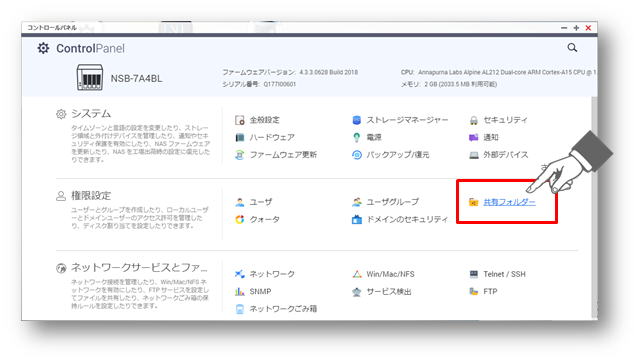This screenshot has width=640, height=363.
Task: Open the 全般設定 text link
Action: (264, 120)
